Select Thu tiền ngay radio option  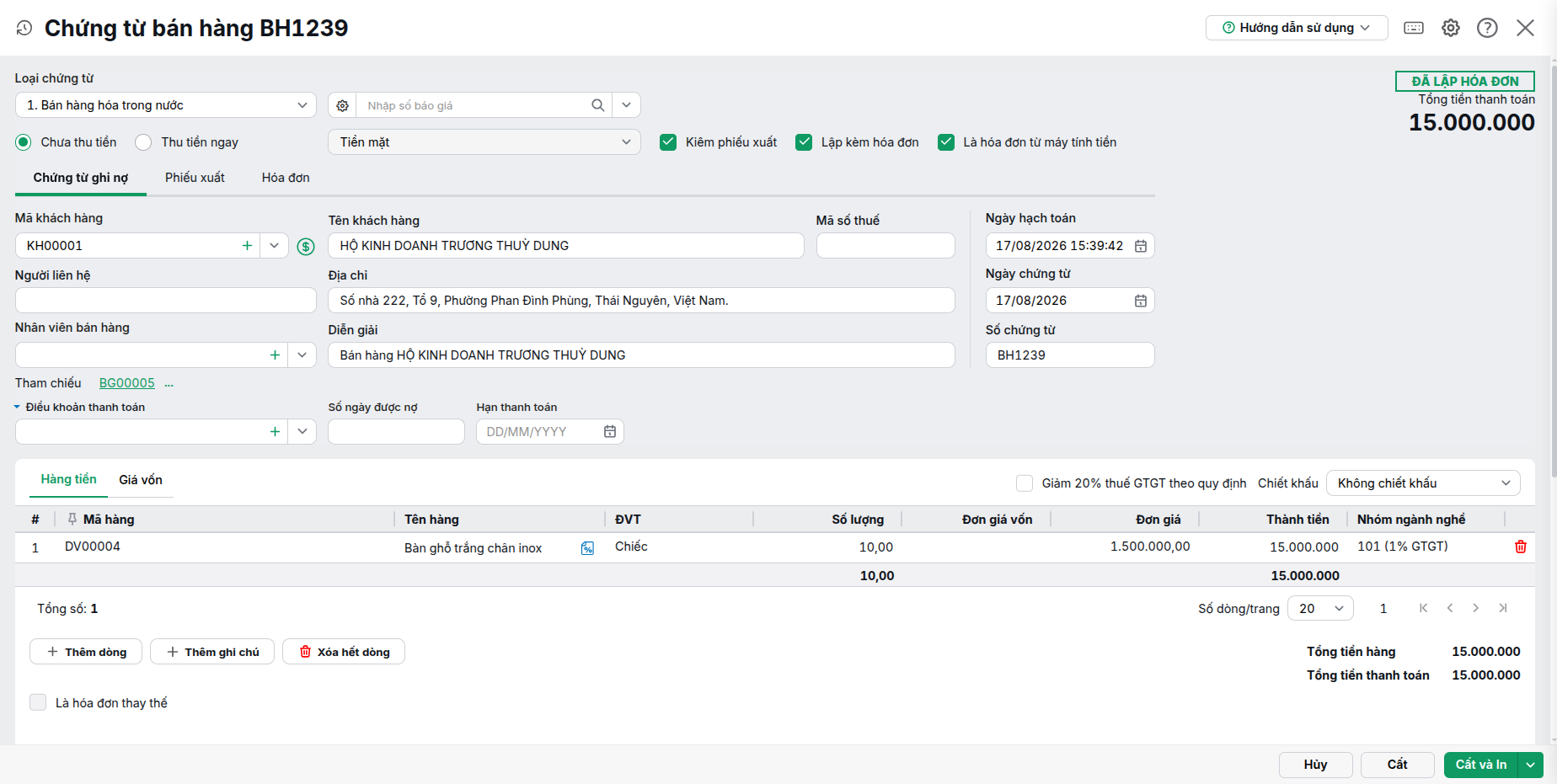tap(144, 142)
